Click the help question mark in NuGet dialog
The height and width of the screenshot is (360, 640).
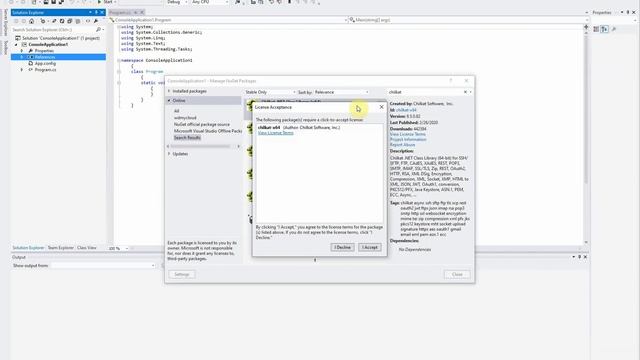coord(451,80)
